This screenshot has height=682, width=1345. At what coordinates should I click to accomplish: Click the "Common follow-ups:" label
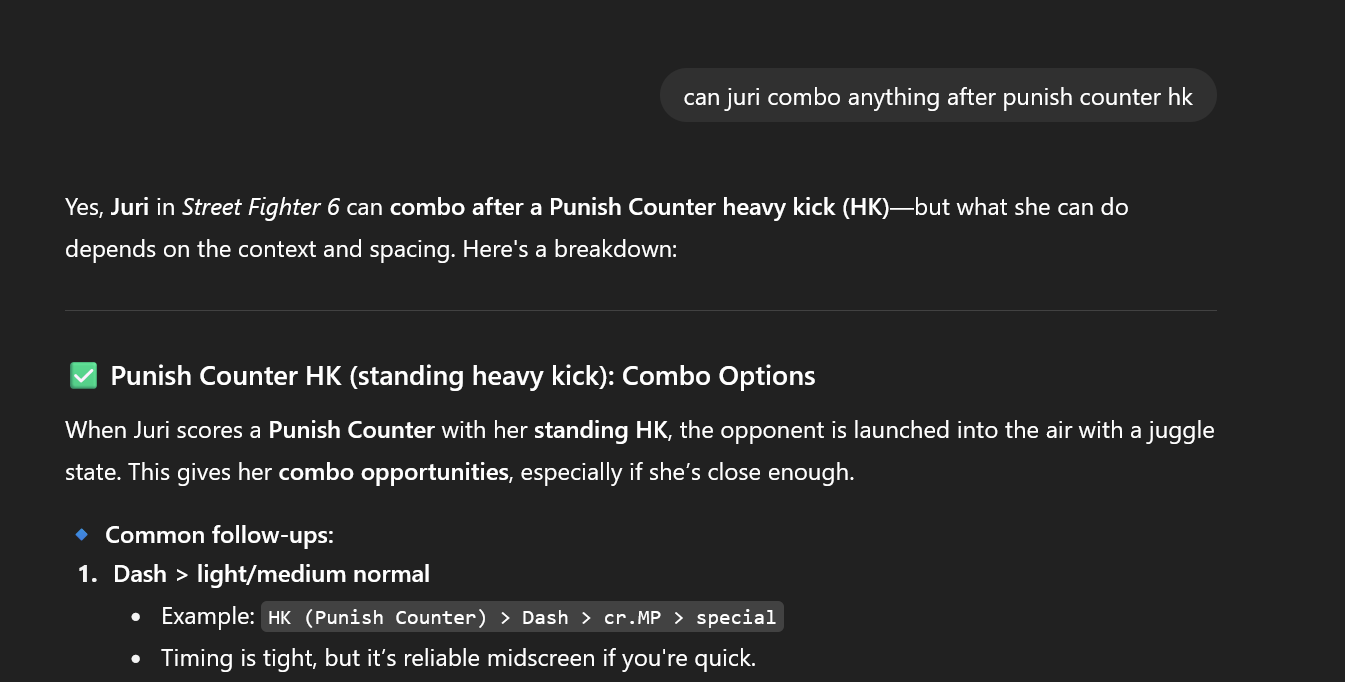click(219, 535)
